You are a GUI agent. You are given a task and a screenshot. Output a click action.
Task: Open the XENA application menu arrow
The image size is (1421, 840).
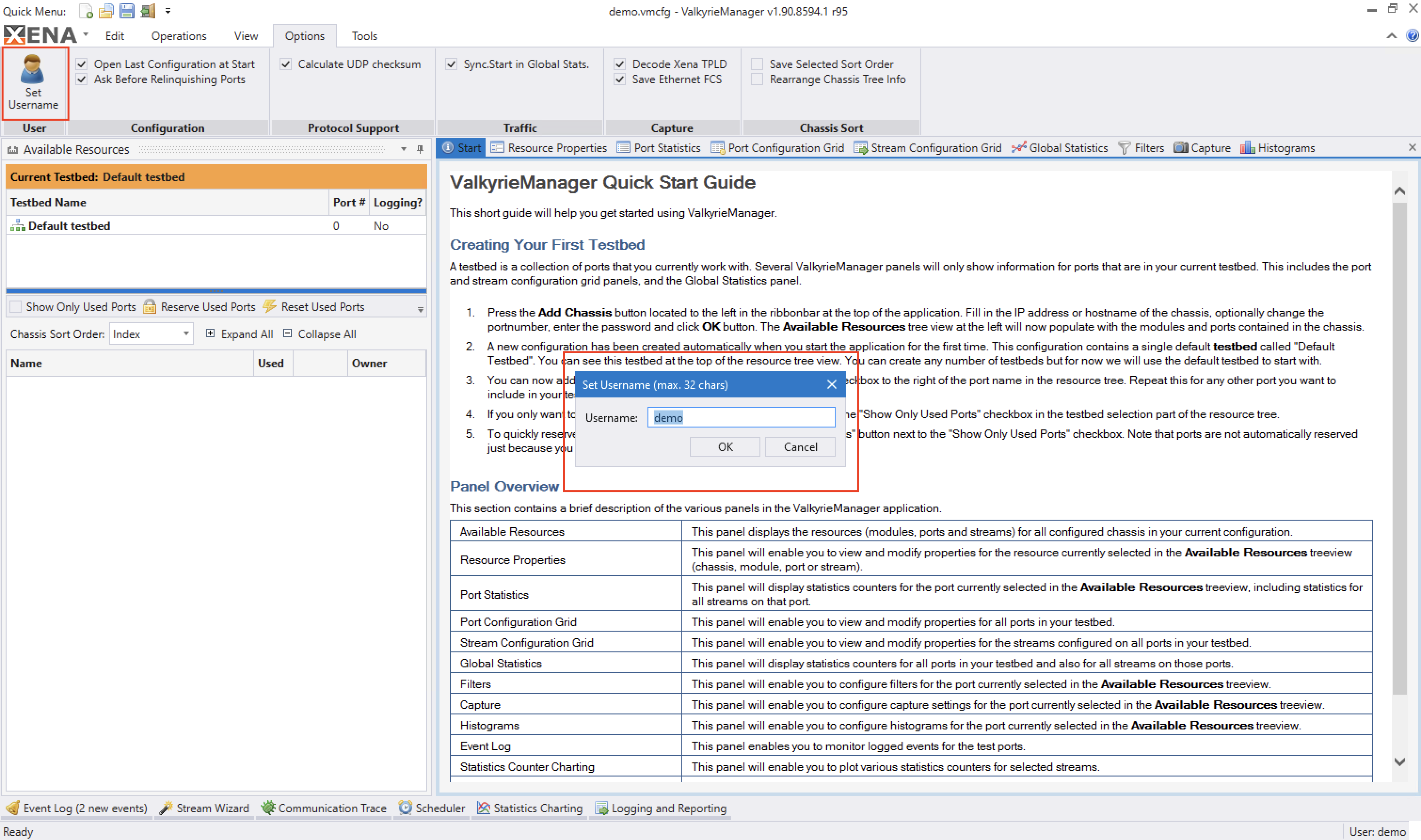point(86,34)
